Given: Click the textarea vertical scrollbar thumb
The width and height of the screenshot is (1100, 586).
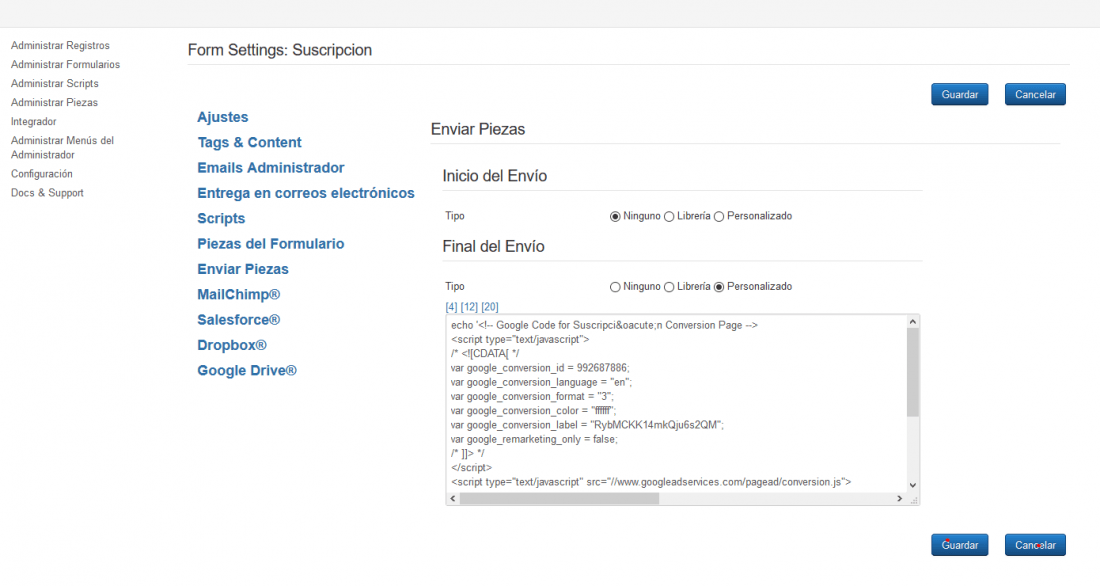Looking at the screenshot, I should [913, 372].
